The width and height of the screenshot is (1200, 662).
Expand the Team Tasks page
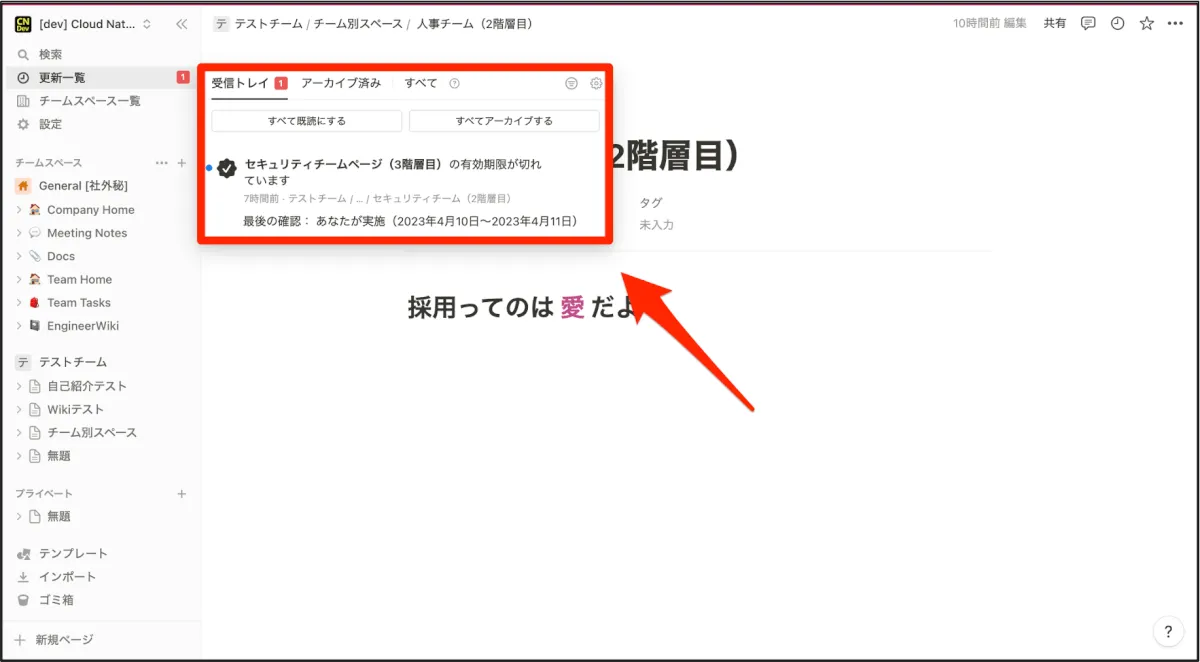[x=19, y=303]
